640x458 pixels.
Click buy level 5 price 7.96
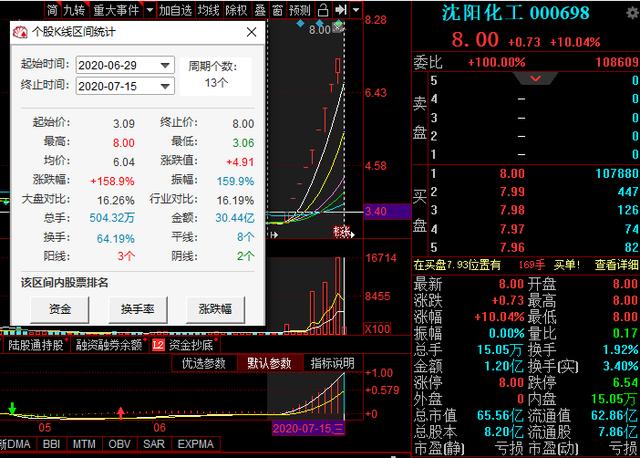click(x=512, y=247)
